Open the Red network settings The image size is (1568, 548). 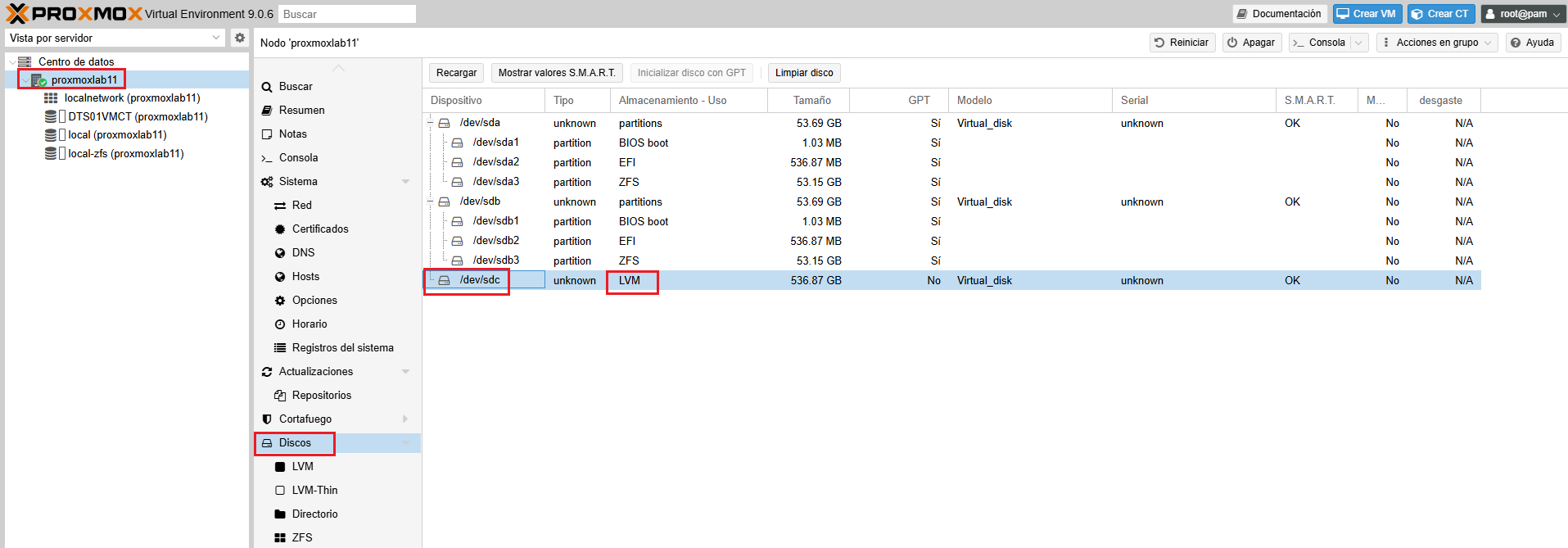pyautogui.click(x=337, y=206)
